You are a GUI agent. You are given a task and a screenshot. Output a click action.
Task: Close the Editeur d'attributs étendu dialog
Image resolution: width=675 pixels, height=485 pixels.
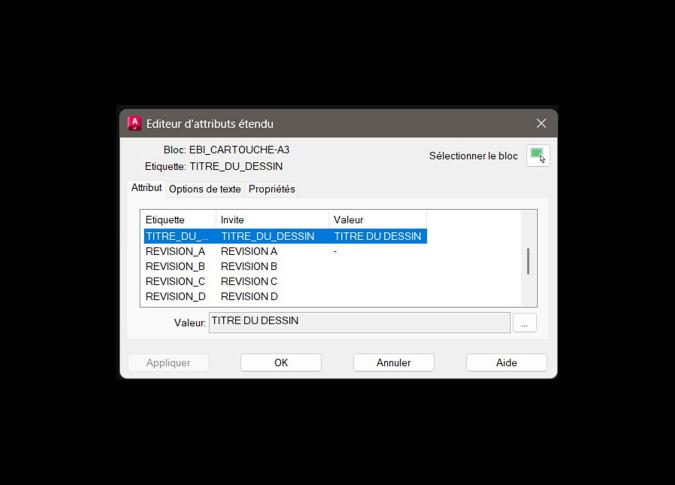pos(541,123)
